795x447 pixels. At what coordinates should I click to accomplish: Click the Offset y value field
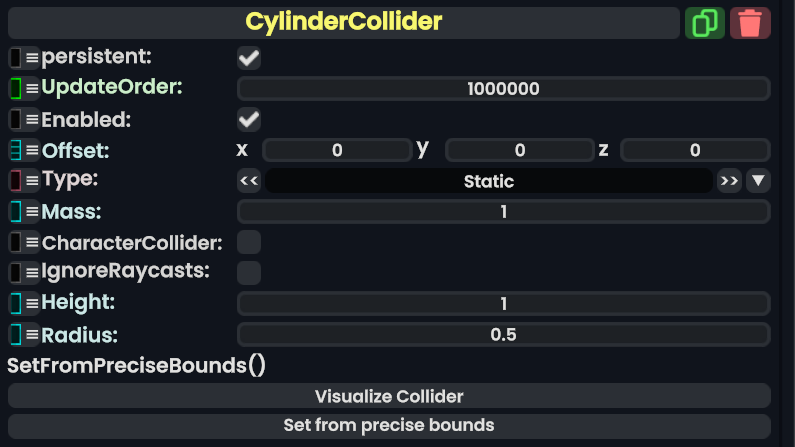click(x=519, y=151)
